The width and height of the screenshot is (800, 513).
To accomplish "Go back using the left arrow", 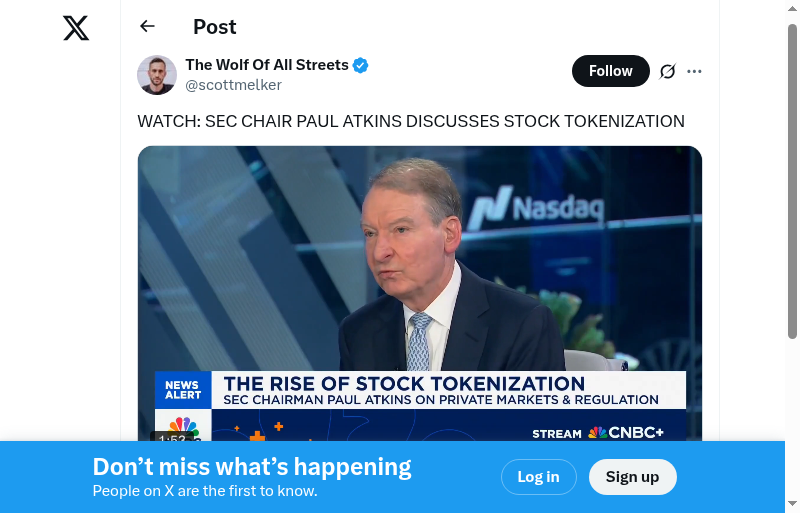I will [x=148, y=27].
